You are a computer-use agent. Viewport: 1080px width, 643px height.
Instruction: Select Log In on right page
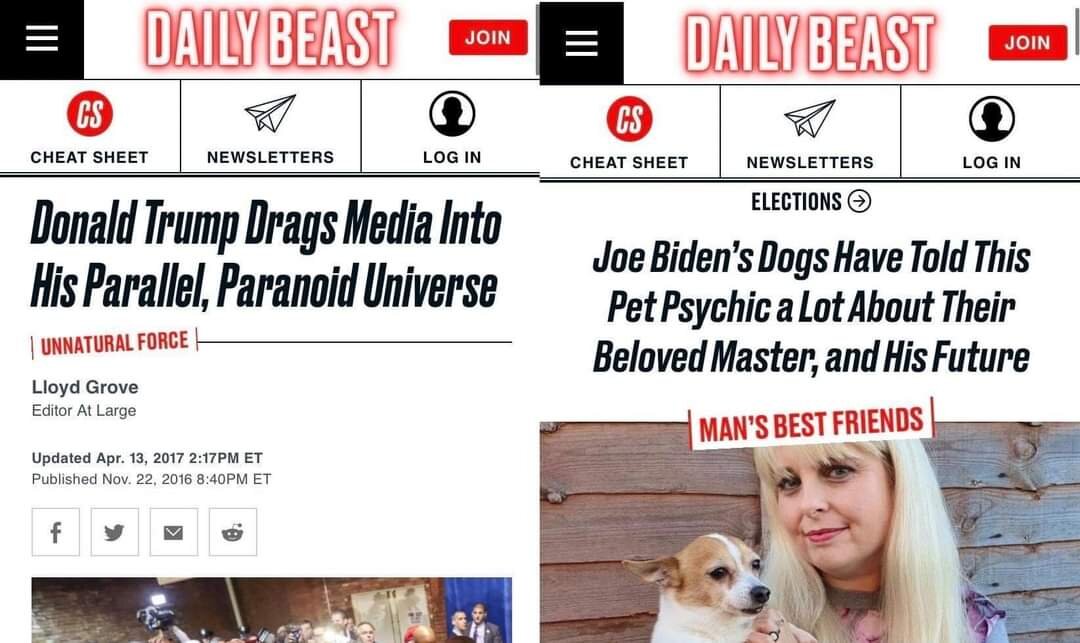click(992, 132)
